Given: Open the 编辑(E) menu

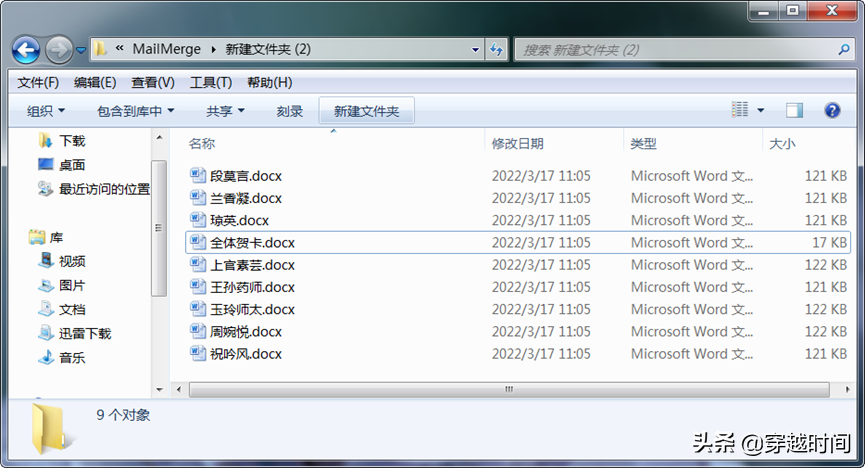Looking at the screenshot, I should 95,83.
